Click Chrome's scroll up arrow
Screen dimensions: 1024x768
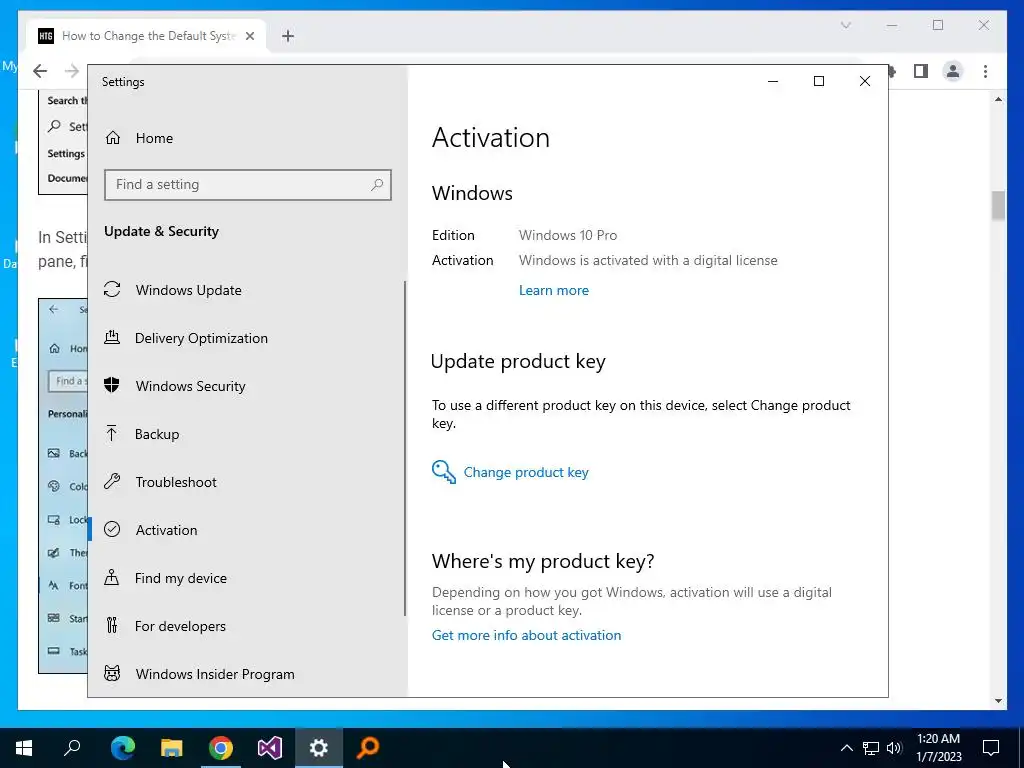(998, 99)
